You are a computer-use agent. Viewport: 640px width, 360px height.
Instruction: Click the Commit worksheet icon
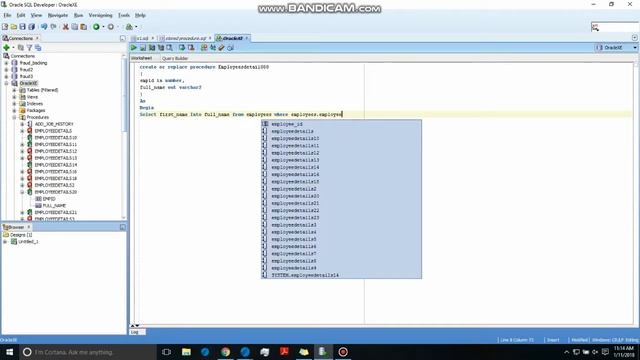pos(182,48)
